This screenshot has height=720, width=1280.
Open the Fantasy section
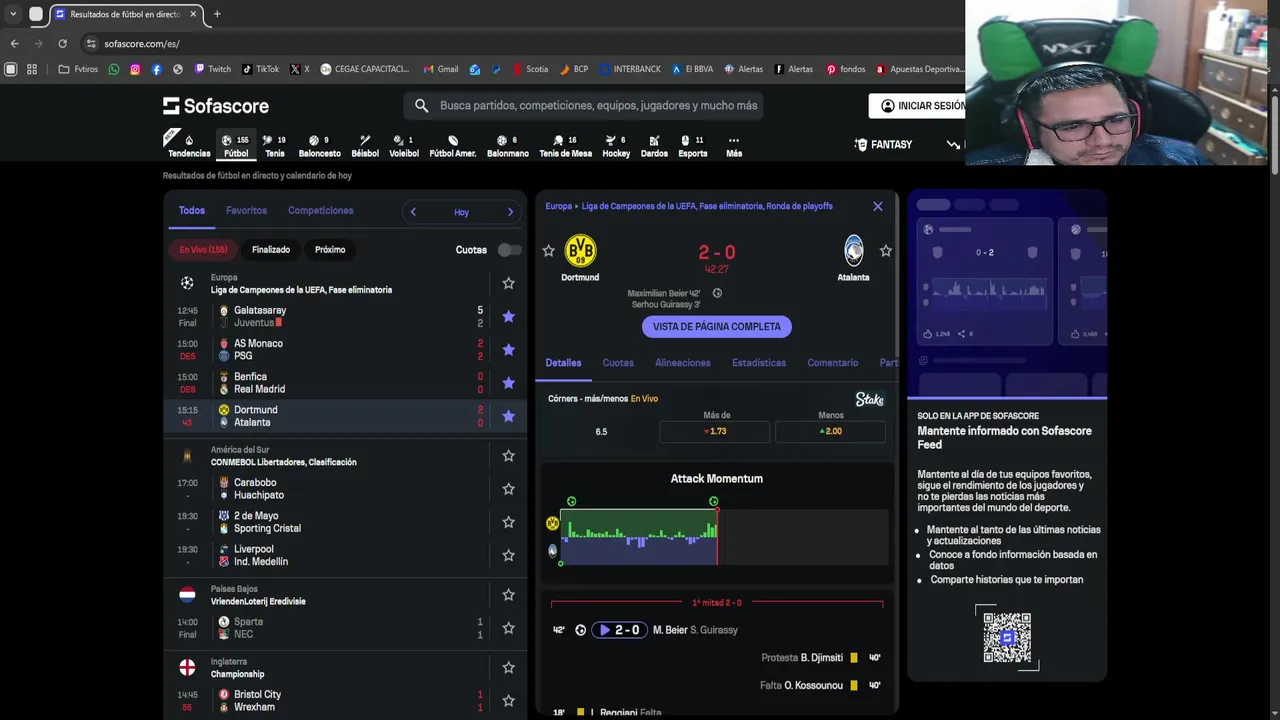[883, 145]
